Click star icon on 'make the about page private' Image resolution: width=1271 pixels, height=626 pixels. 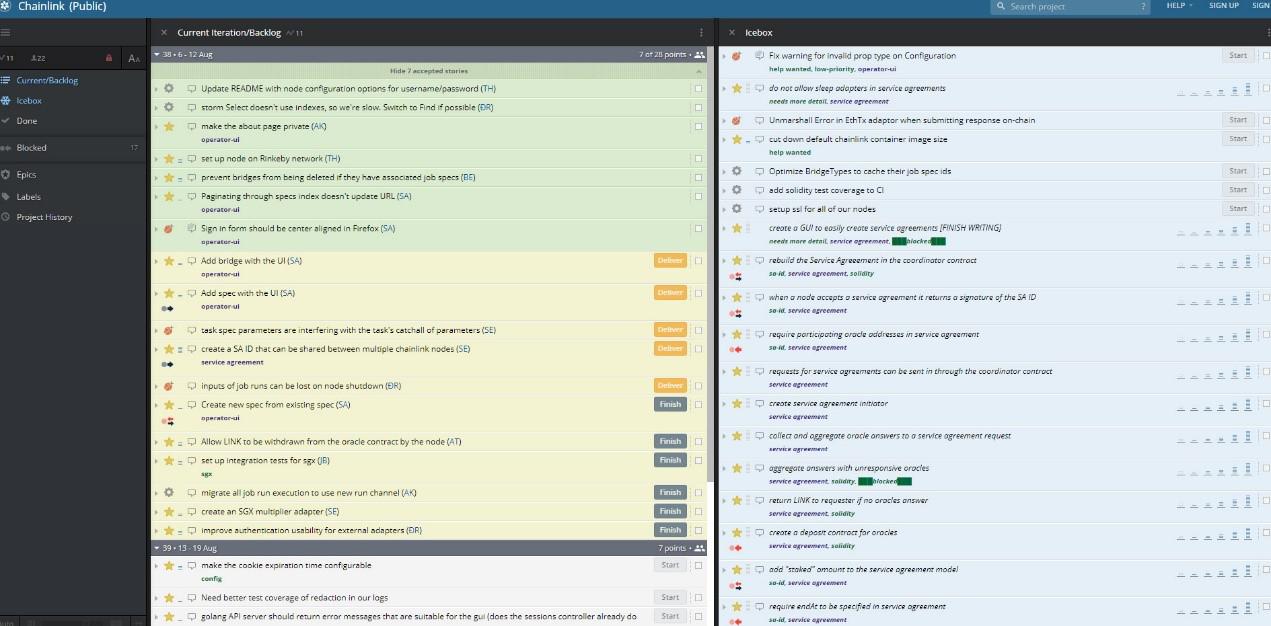tap(169, 126)
